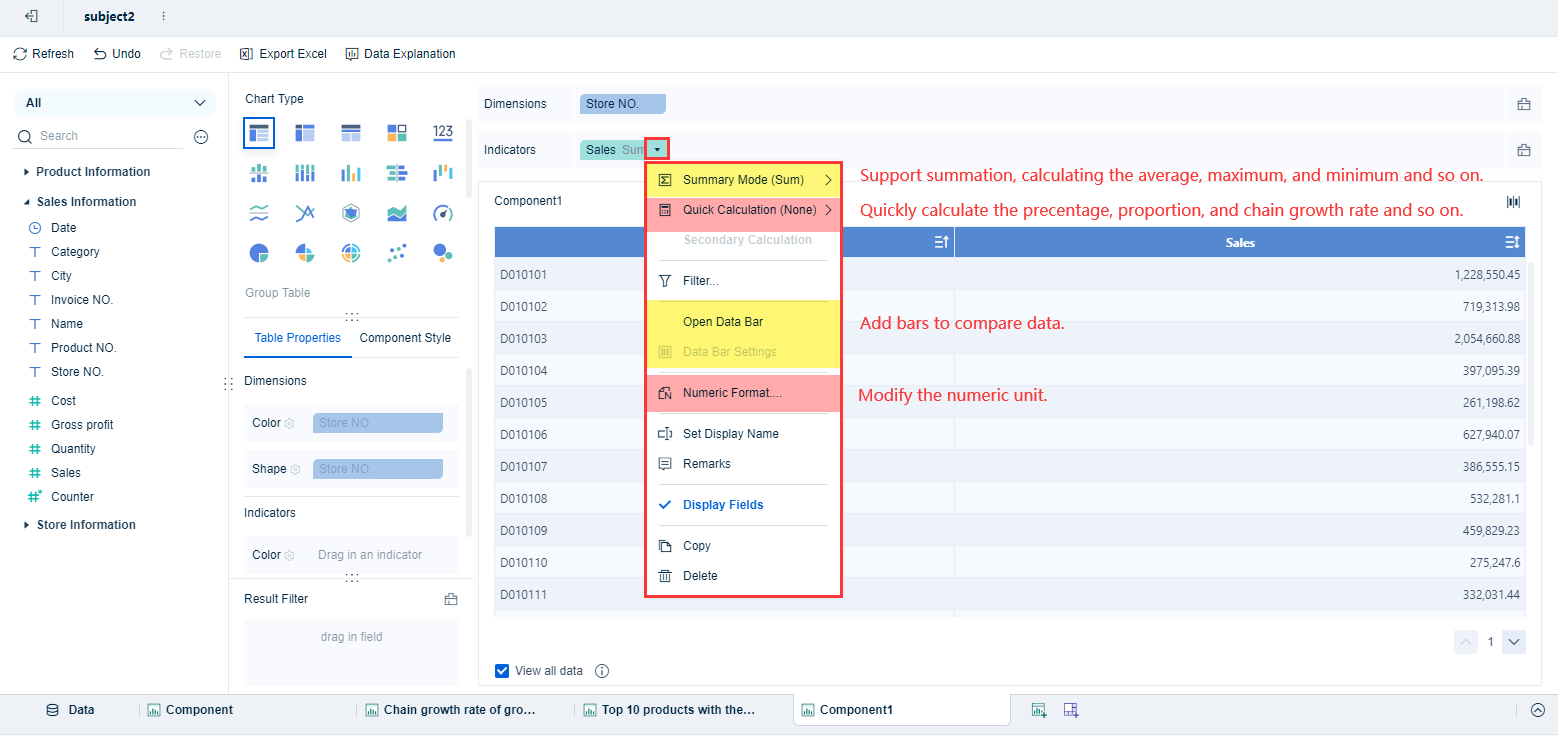This screenshot has width=1558, height=736.
Task: Select the pie chart type icon
Action: coord(259,253)
